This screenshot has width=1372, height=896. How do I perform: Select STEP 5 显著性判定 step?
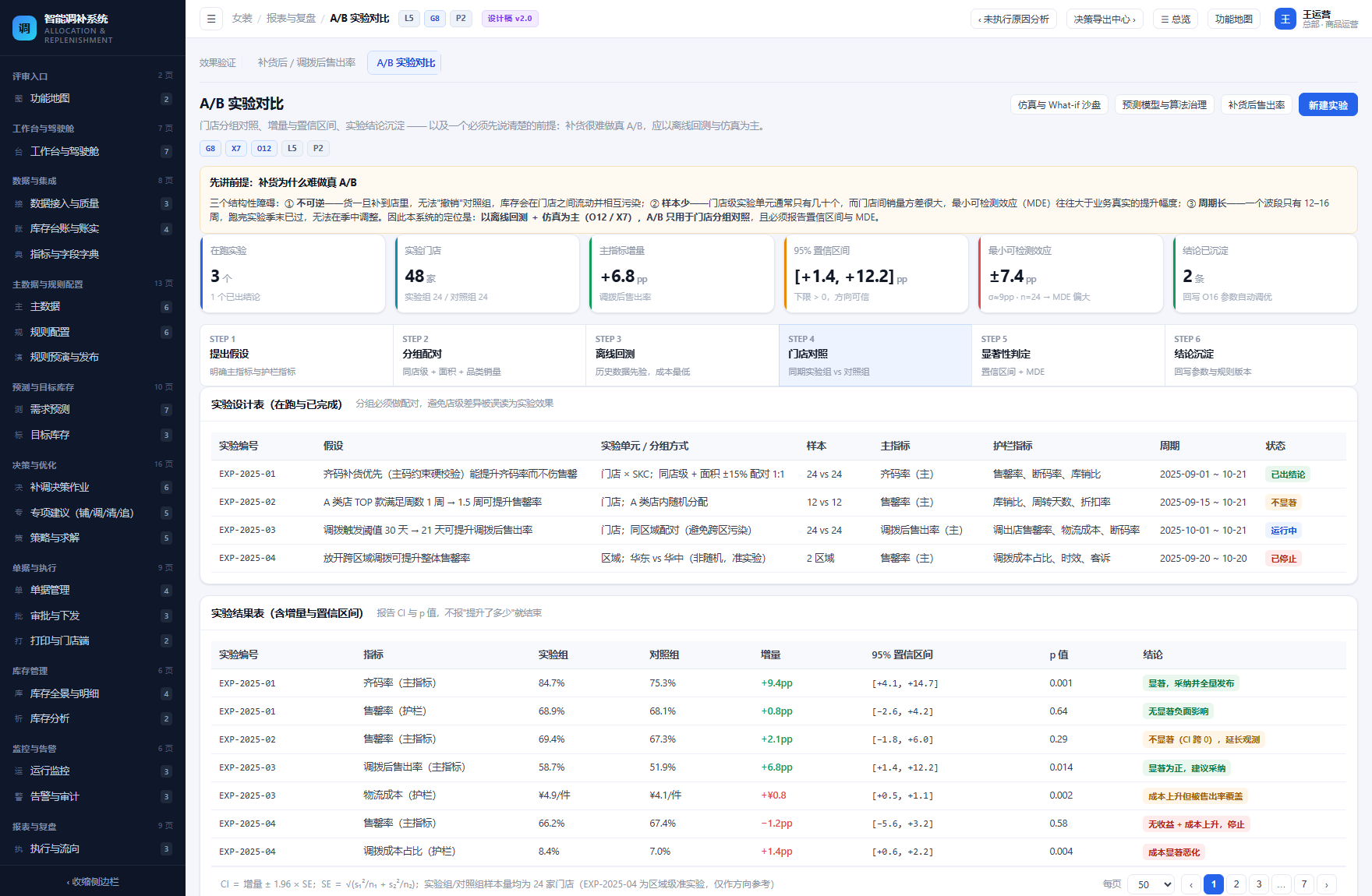(1068, 355)
